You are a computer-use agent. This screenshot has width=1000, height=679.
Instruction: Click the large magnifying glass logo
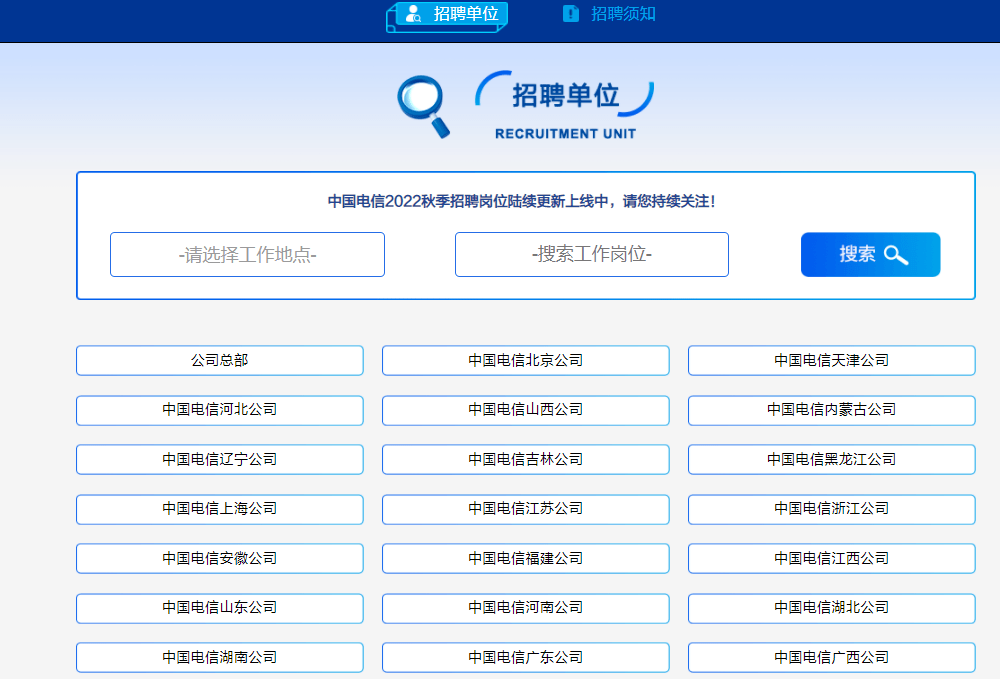[x=423, y=106]
